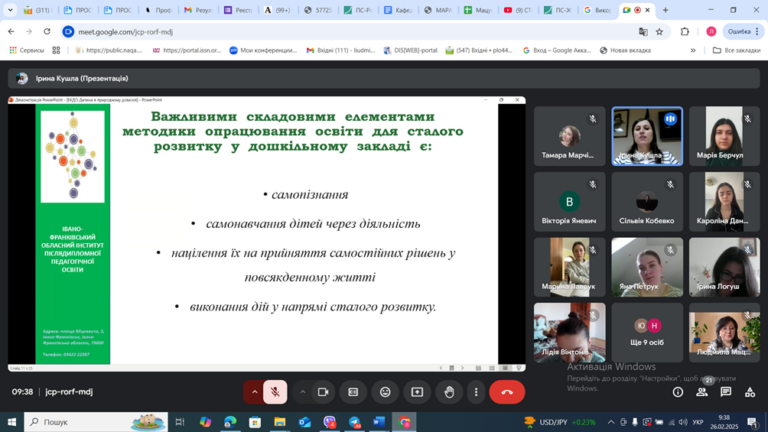Viewport: 768px width, 432px height.
Task: Open the activities icon
Action: pyautogui.click(x=750, y=392)
